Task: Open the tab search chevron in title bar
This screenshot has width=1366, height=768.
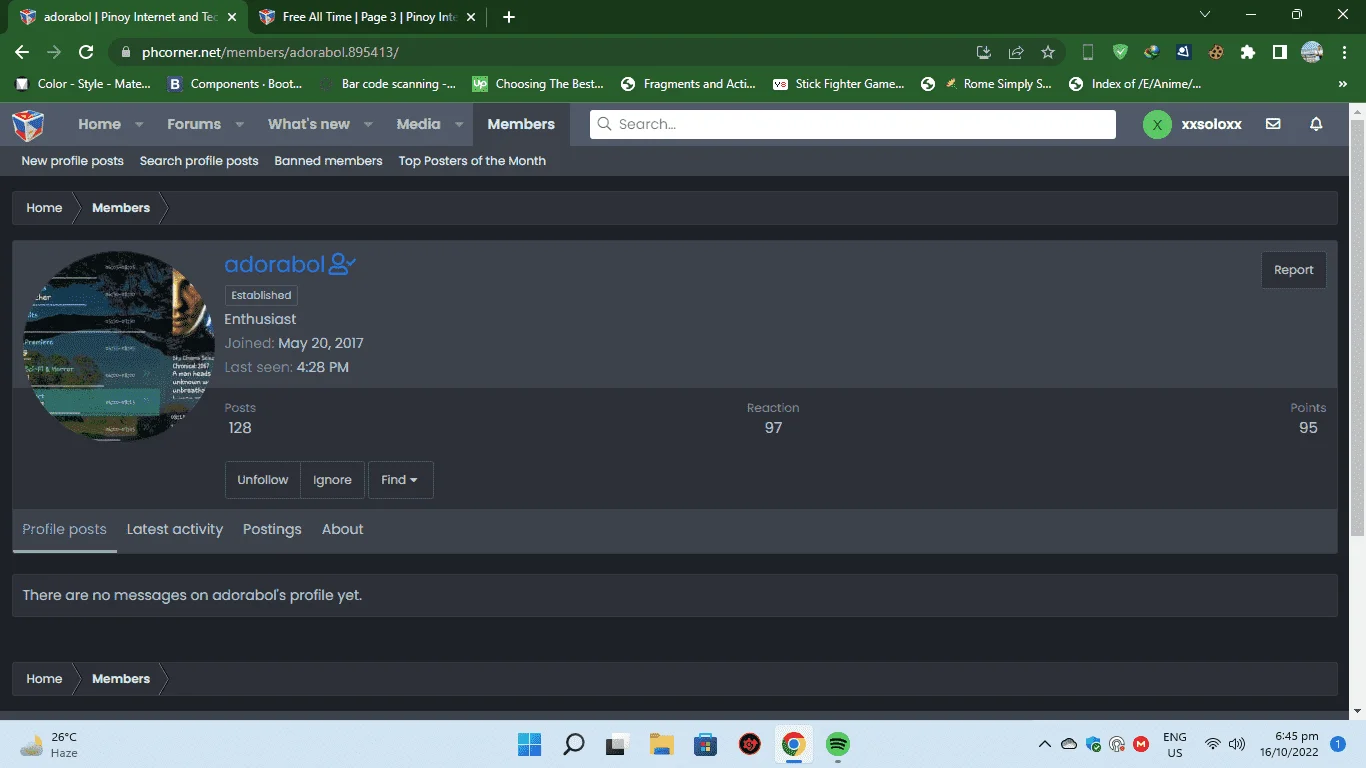Action: pos(1205,15)
